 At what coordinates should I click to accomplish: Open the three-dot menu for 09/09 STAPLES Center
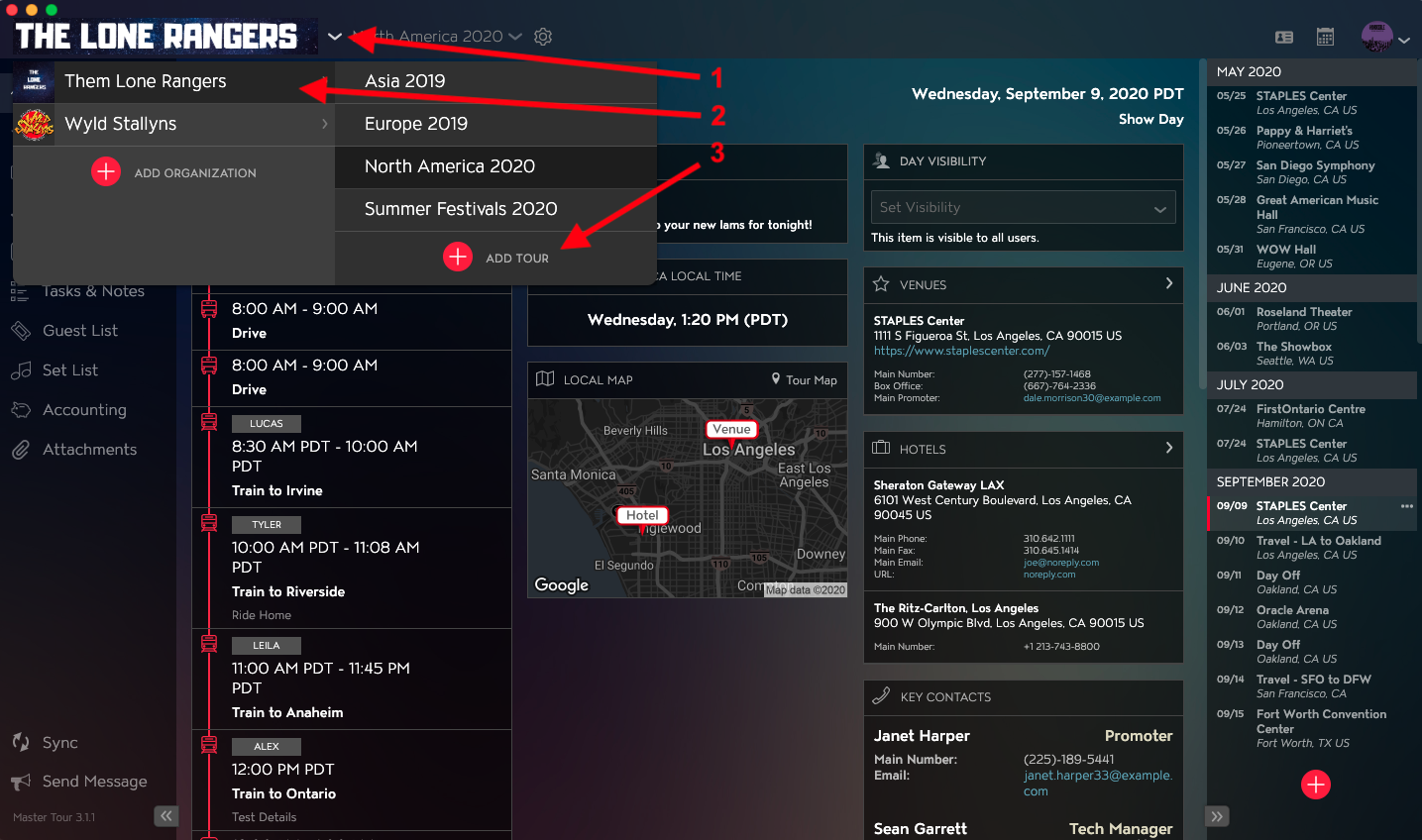1407,506
